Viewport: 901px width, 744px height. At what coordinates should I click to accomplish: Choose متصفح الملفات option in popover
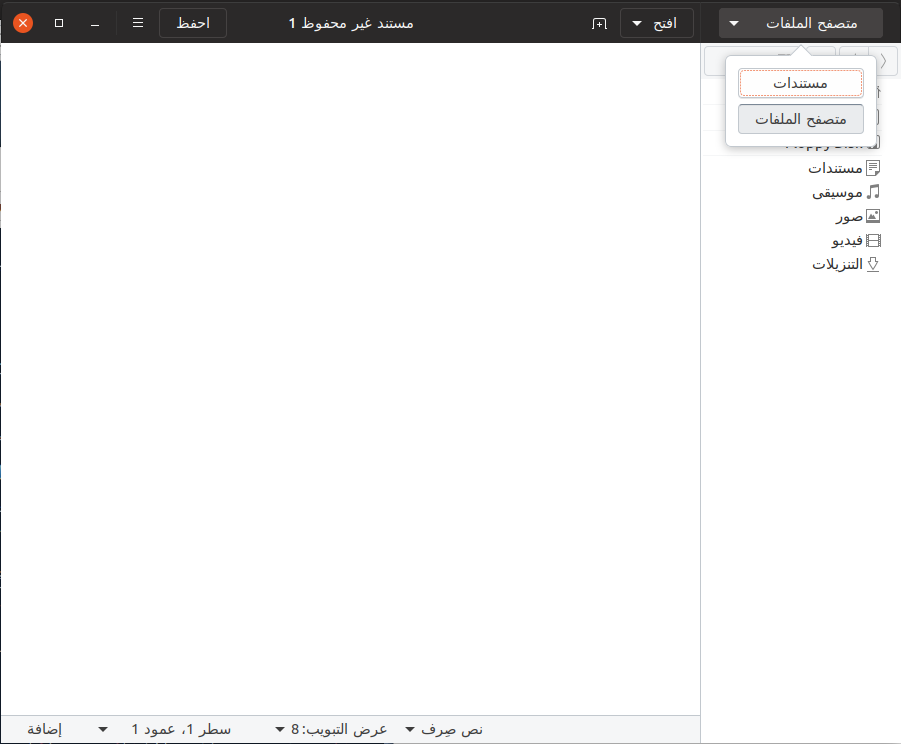[x=800, y=119]
